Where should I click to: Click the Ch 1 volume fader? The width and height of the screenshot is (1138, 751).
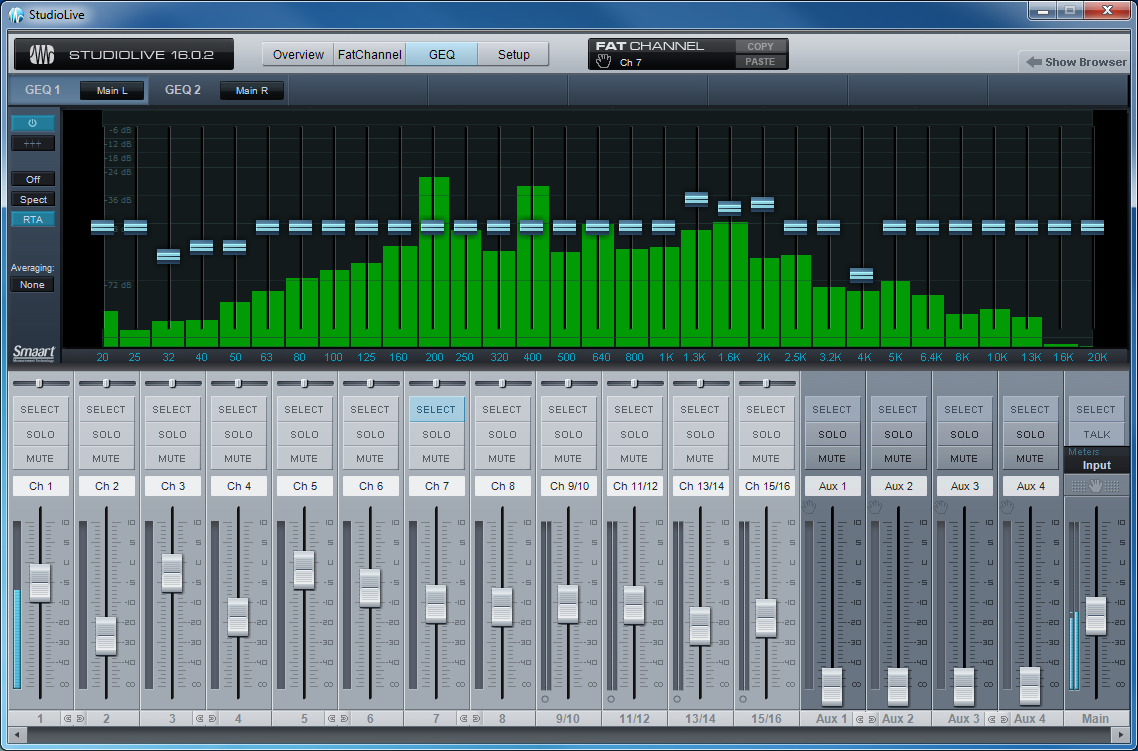(x=40, y=582)
